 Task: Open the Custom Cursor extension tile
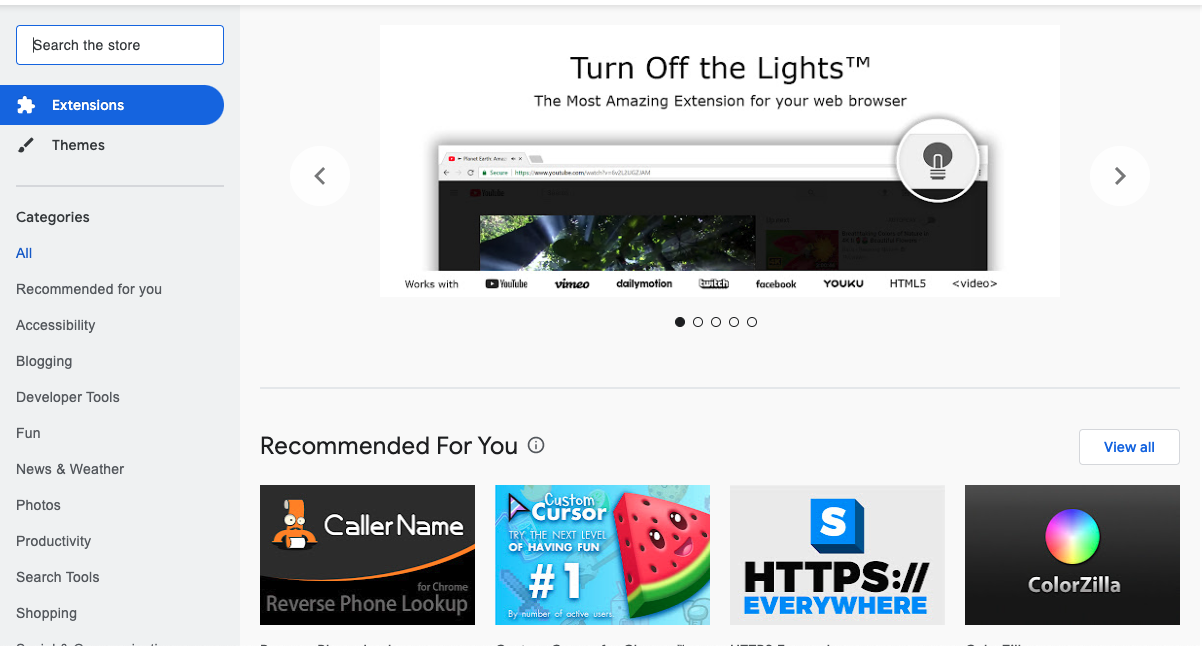(x=602, y=555)
